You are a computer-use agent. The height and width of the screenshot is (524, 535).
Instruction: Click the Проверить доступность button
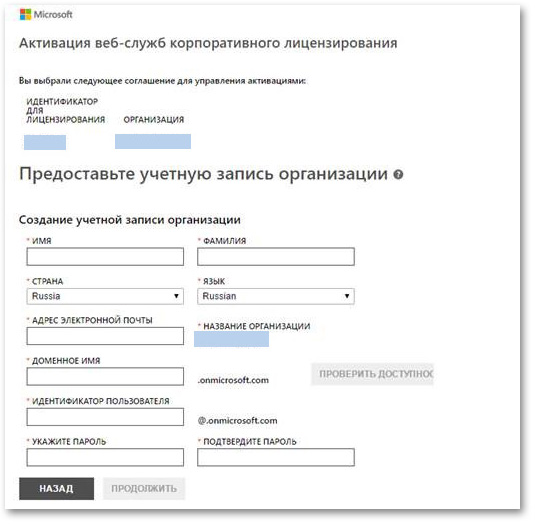point(372,374)
